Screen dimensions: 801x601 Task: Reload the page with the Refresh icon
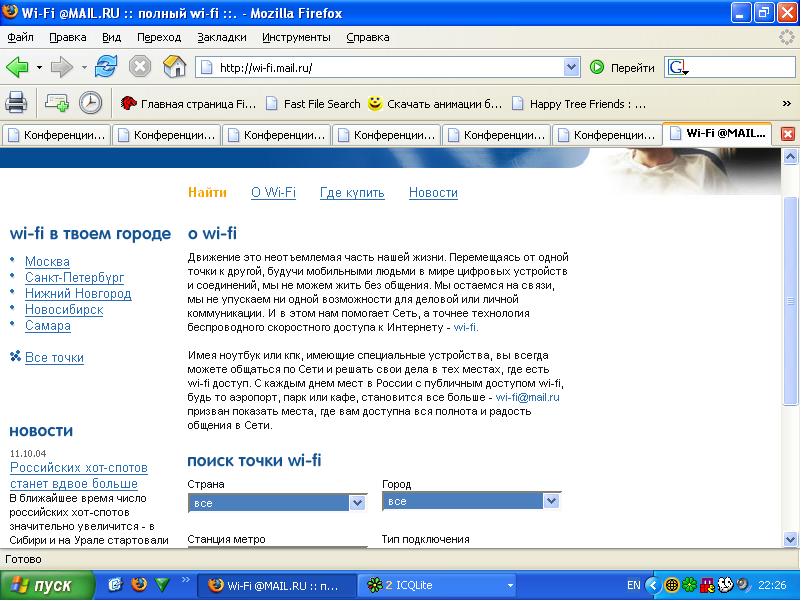tap(106, 66)
